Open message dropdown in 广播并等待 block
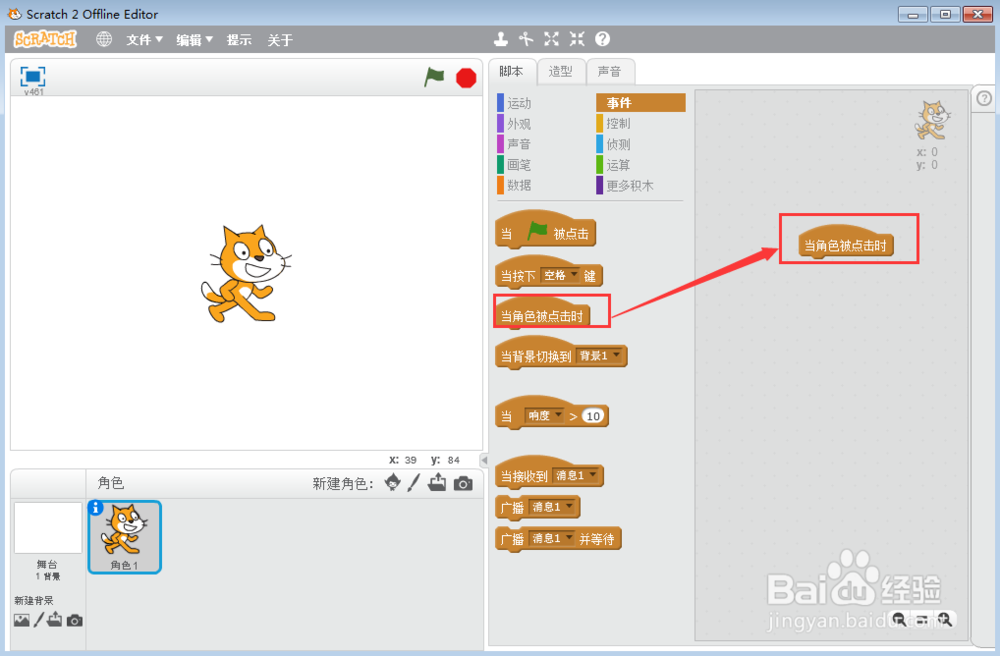1000x656 pixels. (552, 538)
